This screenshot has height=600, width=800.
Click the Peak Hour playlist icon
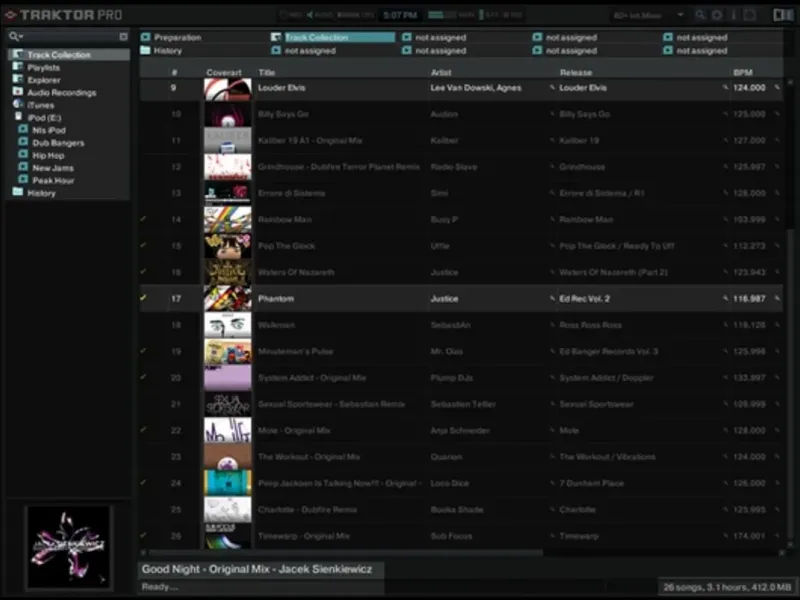(x=23, y=180)
